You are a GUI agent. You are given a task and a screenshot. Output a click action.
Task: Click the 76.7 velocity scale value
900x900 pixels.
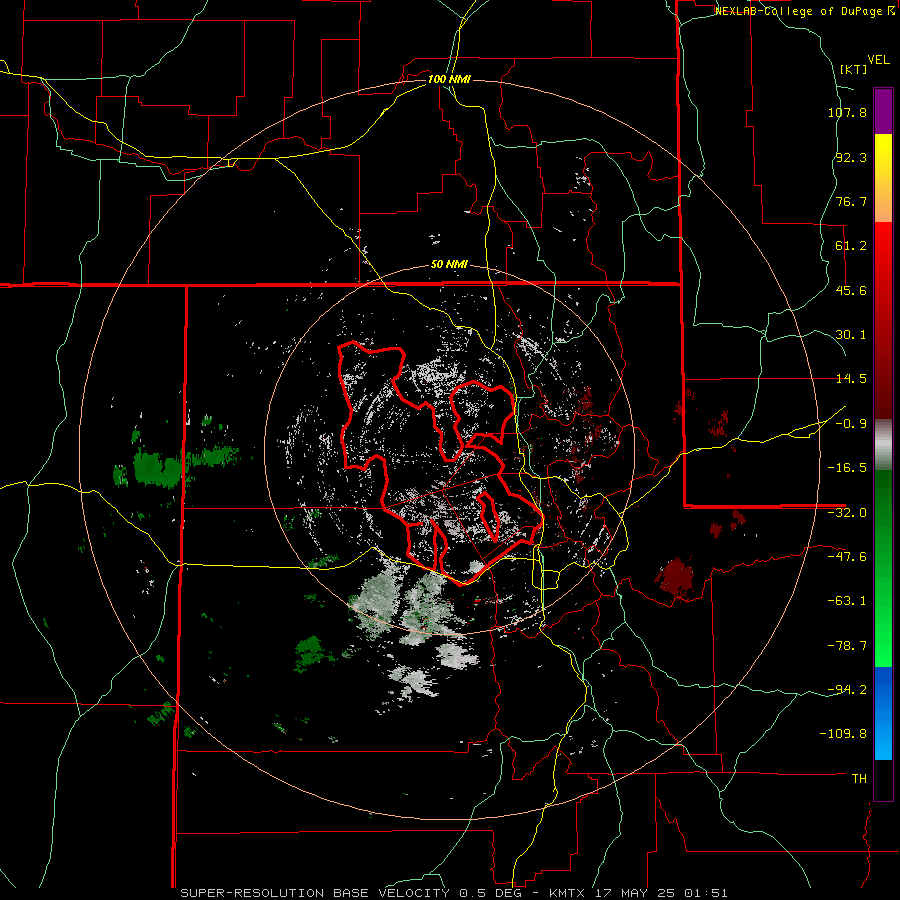[x=851, y=201]
